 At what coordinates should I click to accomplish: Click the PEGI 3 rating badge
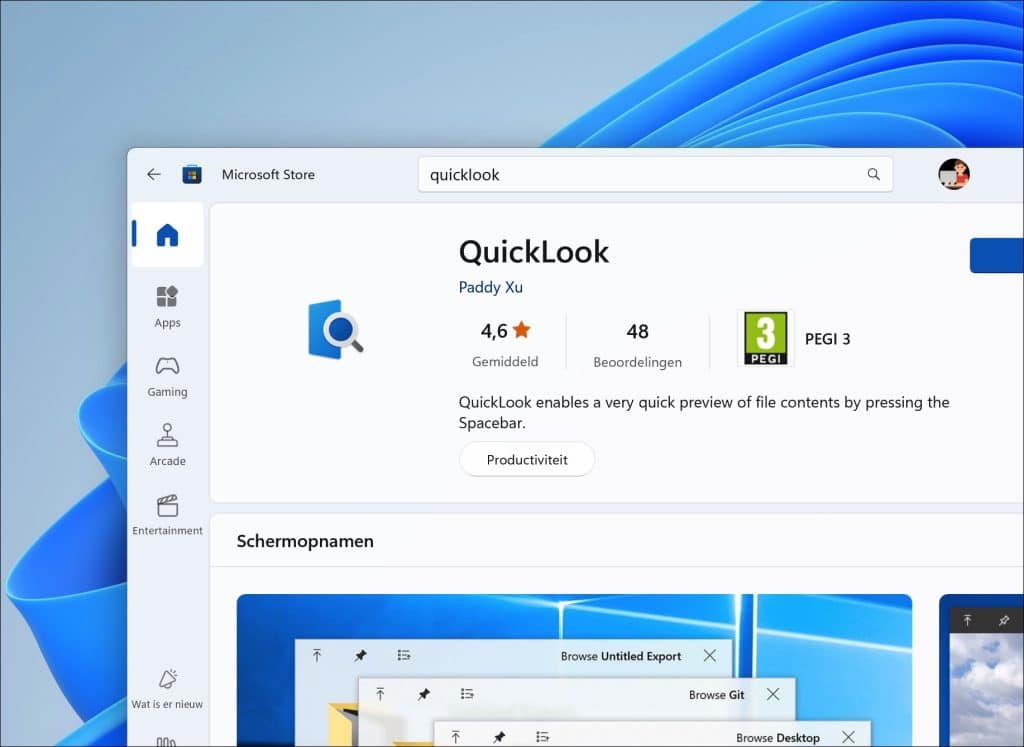(x=766, y=338)
